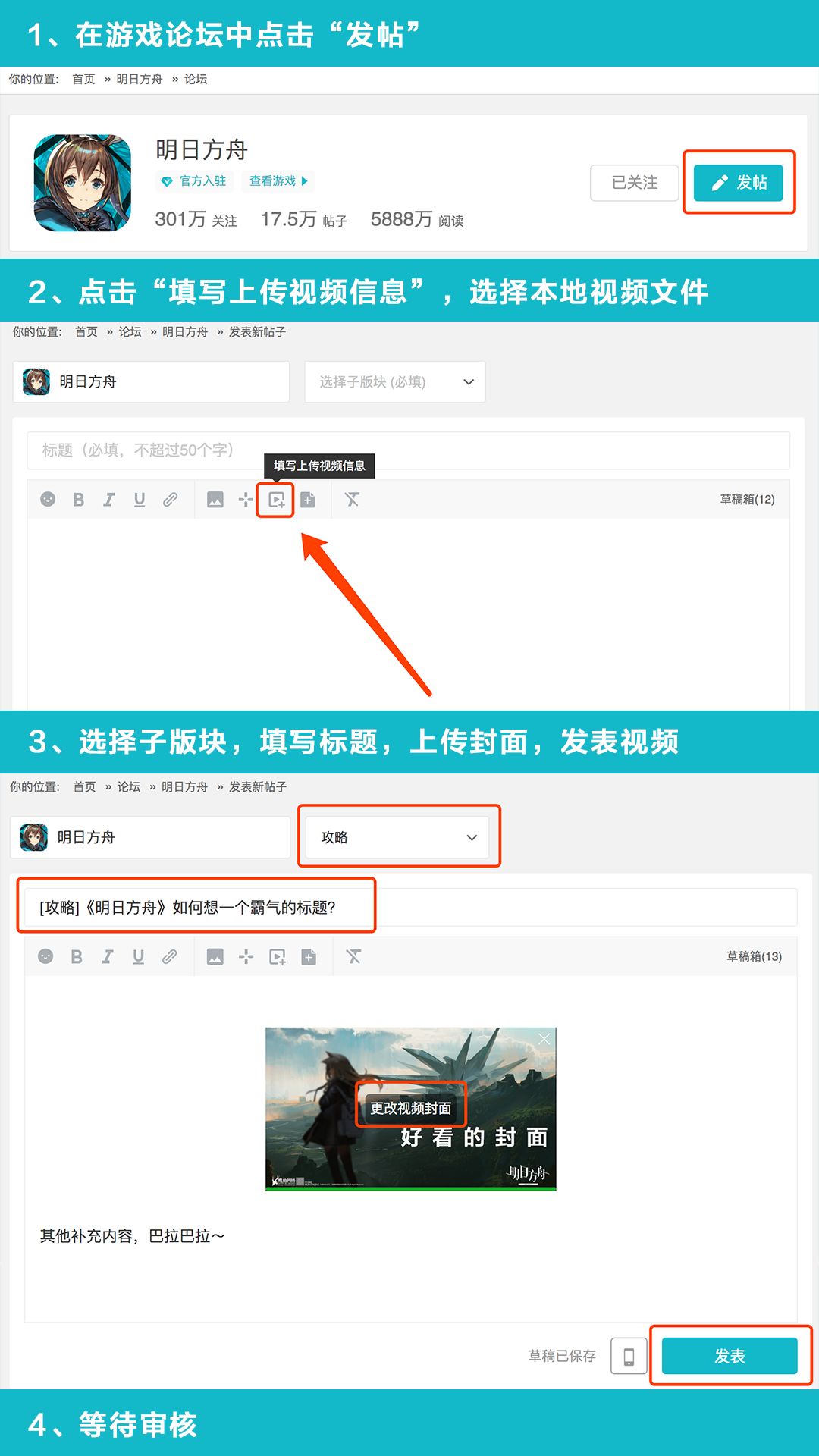Viewport: 819px width, 1456px height.
Task: Click the four-point cross icon in the 草稿箱(13) toolbar
Action: coord(246,956)
